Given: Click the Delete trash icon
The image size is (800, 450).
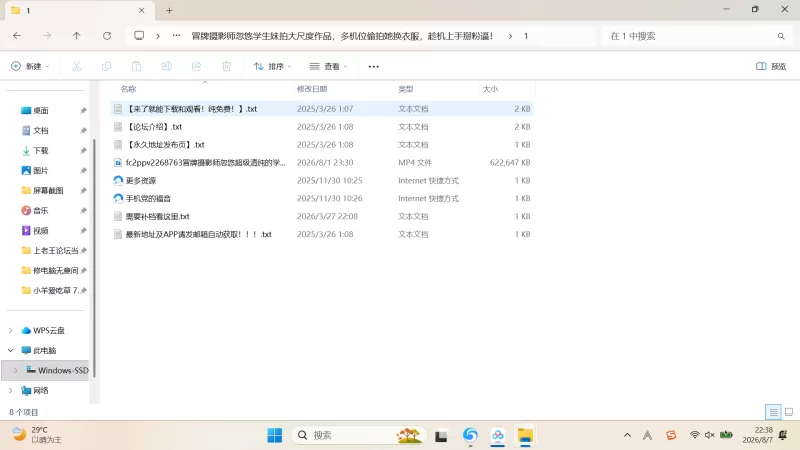Looking at the screenshot, I should point(227,66).
